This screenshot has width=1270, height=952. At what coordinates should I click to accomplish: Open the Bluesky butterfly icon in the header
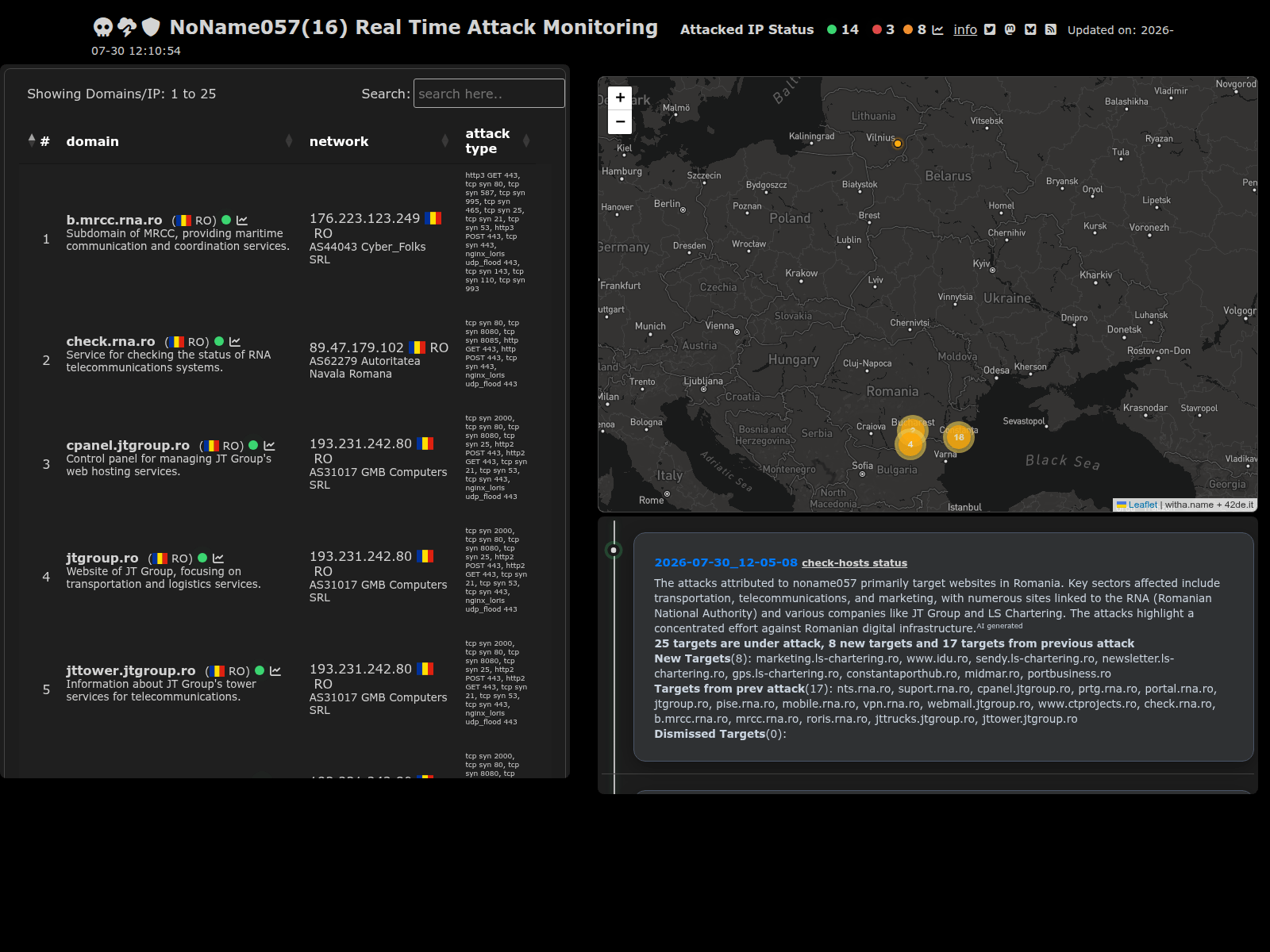pos(1030,30)
